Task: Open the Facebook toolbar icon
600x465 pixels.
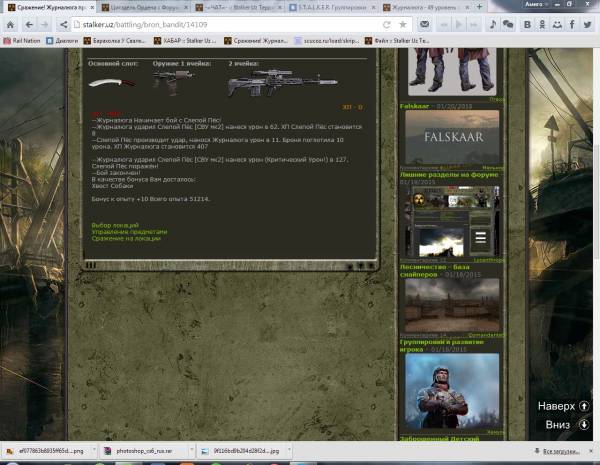Action: (x=572, y=25)
